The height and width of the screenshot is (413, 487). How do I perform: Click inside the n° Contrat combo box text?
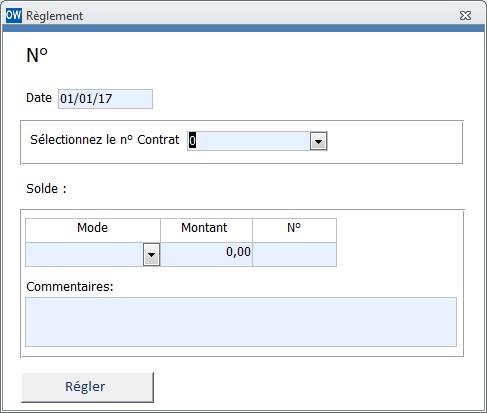pyautogui.click(x=249, y=141)
